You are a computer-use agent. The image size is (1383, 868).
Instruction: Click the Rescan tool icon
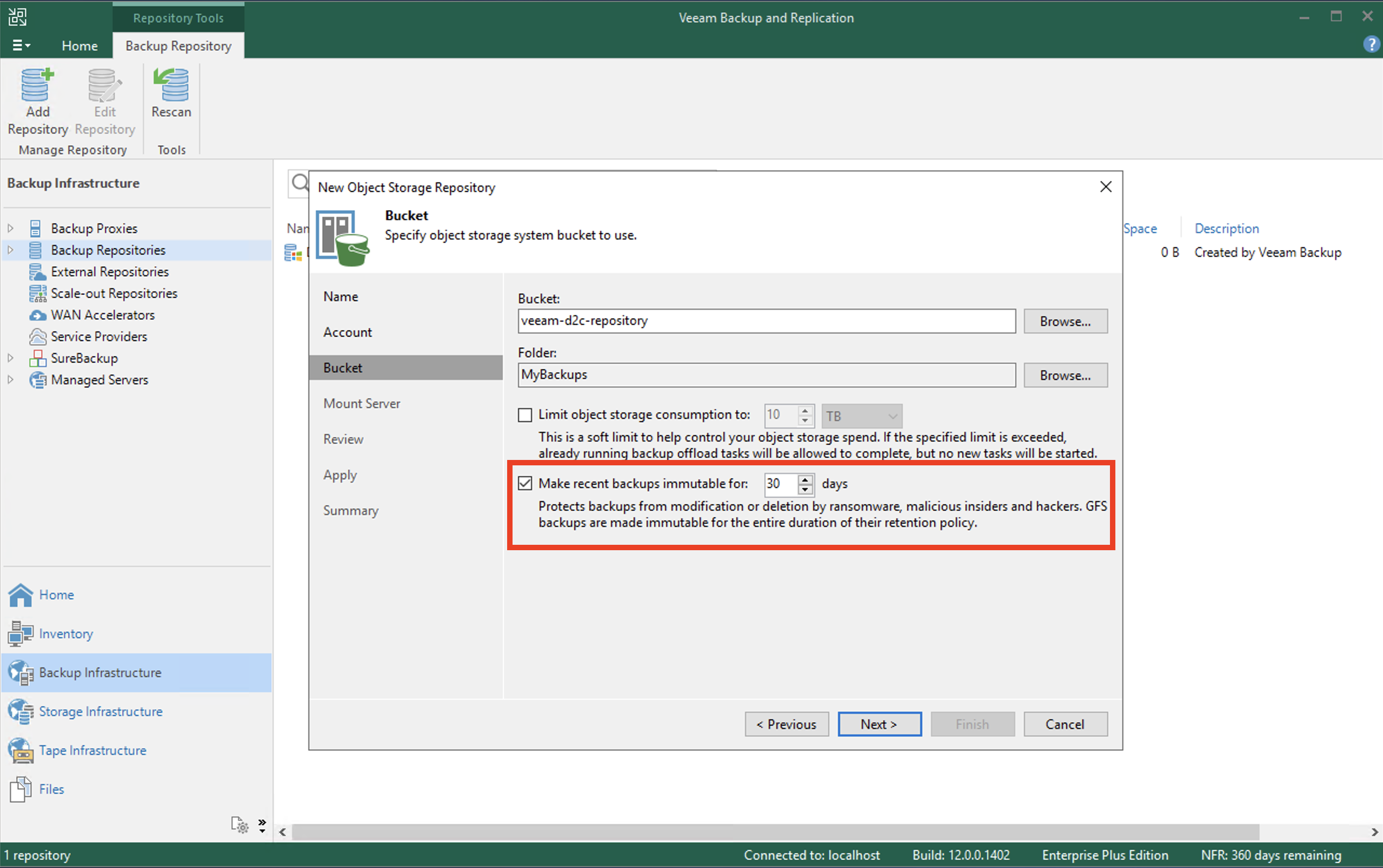coord(171,85)
